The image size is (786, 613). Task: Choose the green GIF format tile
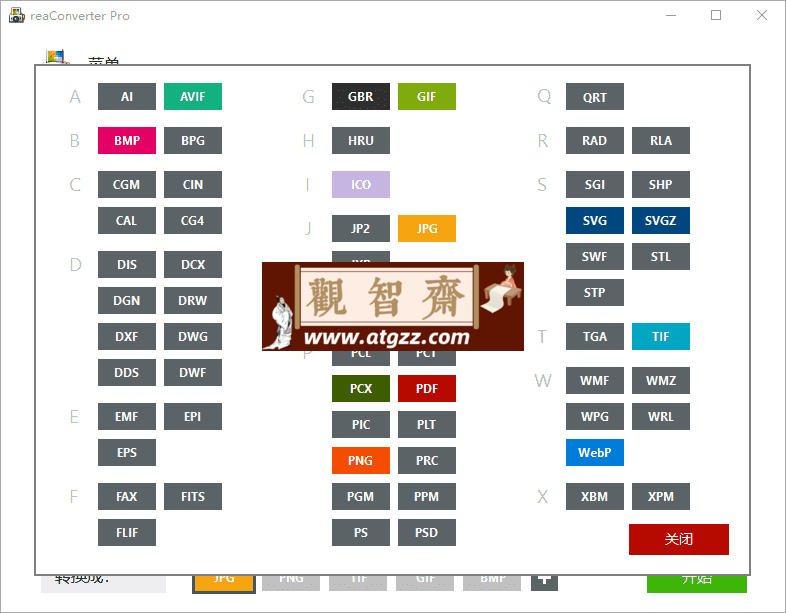point(427,96)
